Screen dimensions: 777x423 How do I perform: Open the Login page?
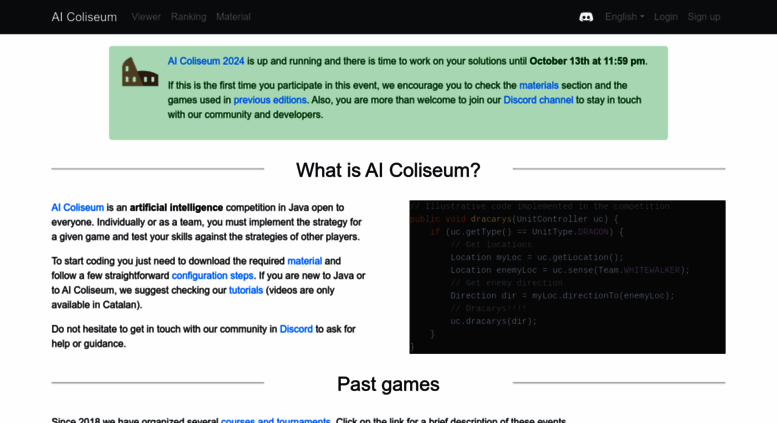(666, 17)
